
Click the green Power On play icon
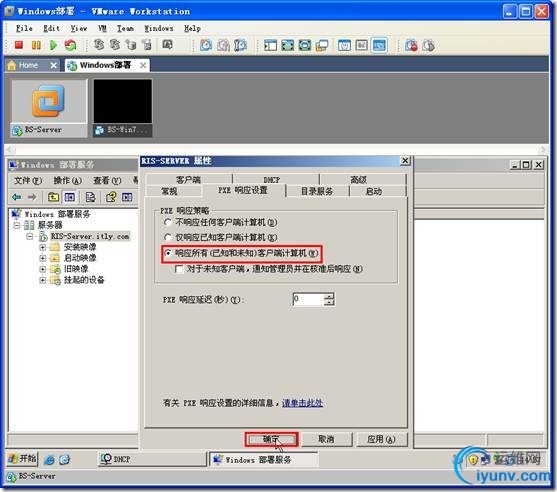tap(53, 45)
